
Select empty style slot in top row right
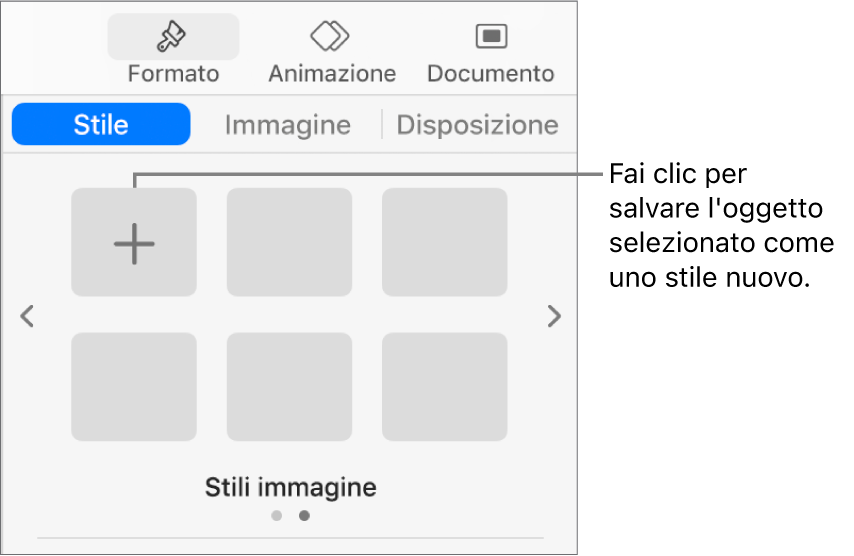click(444, 243)
